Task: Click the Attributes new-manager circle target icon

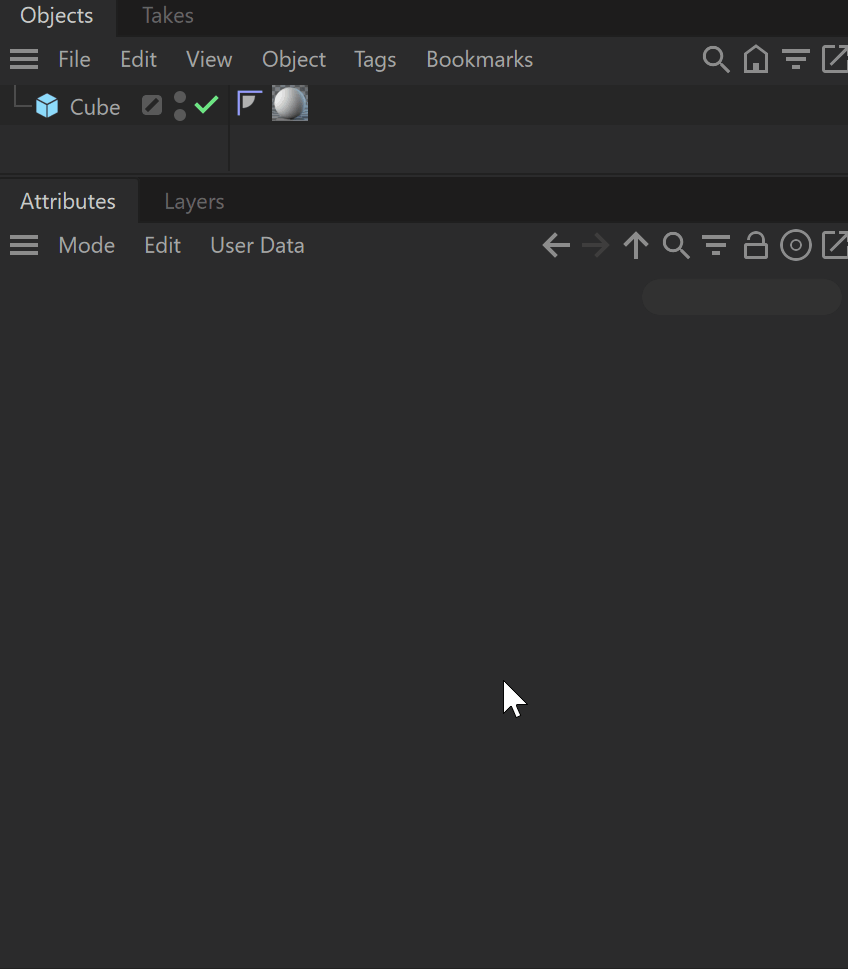Action: point(795,245)
